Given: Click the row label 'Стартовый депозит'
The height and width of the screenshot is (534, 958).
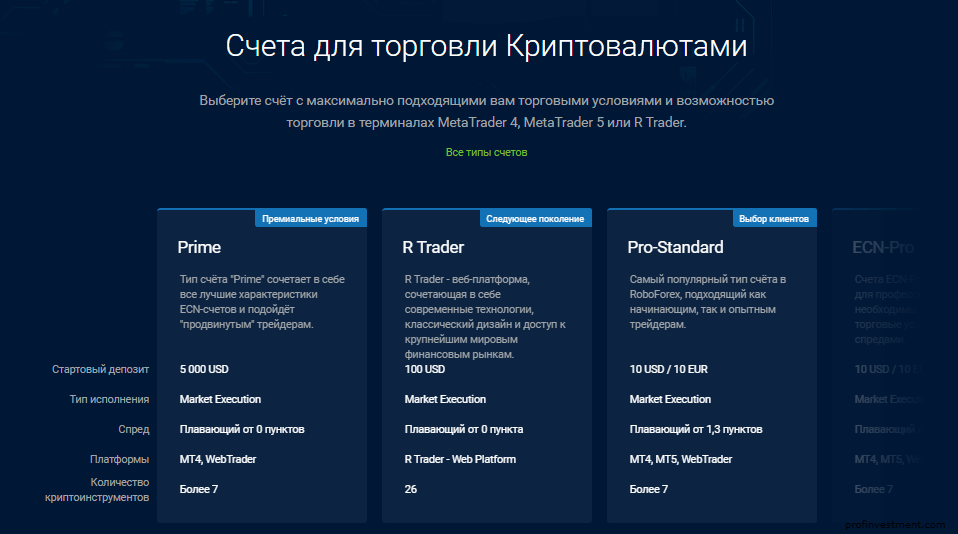Looking at the screenshot, I should (100, 369).
